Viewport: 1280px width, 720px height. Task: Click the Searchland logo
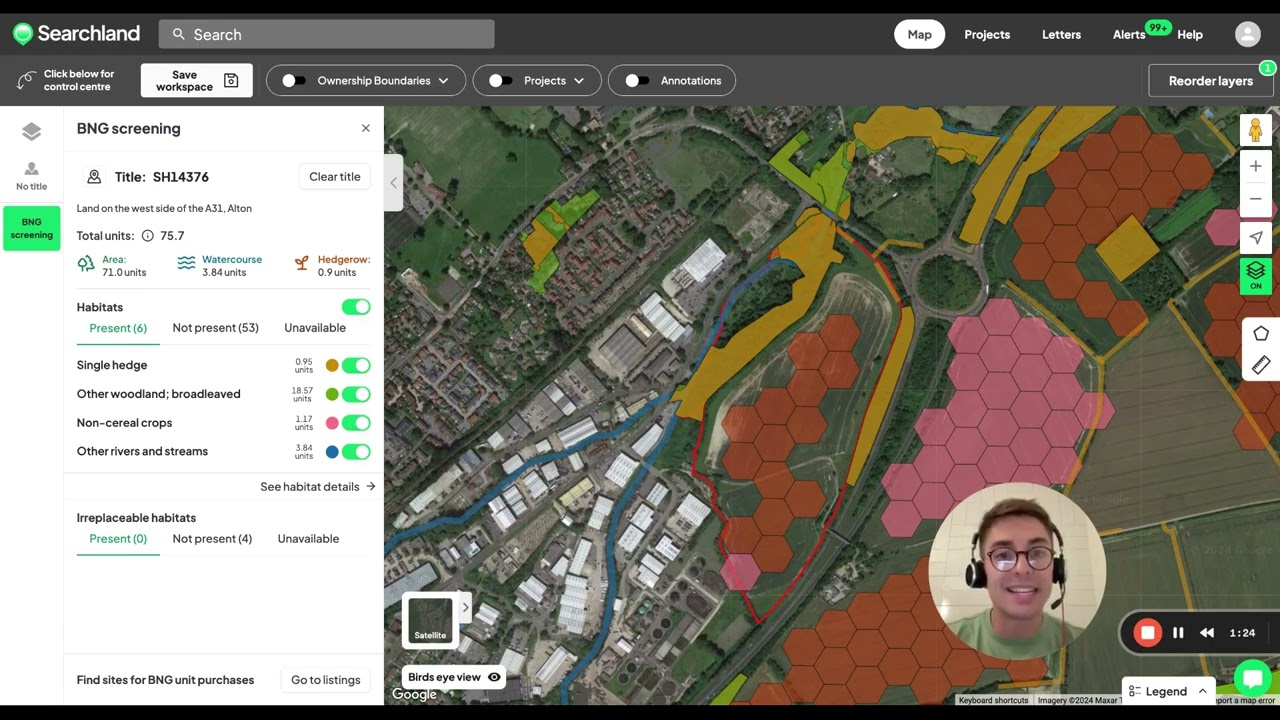(x=76, y=34)
